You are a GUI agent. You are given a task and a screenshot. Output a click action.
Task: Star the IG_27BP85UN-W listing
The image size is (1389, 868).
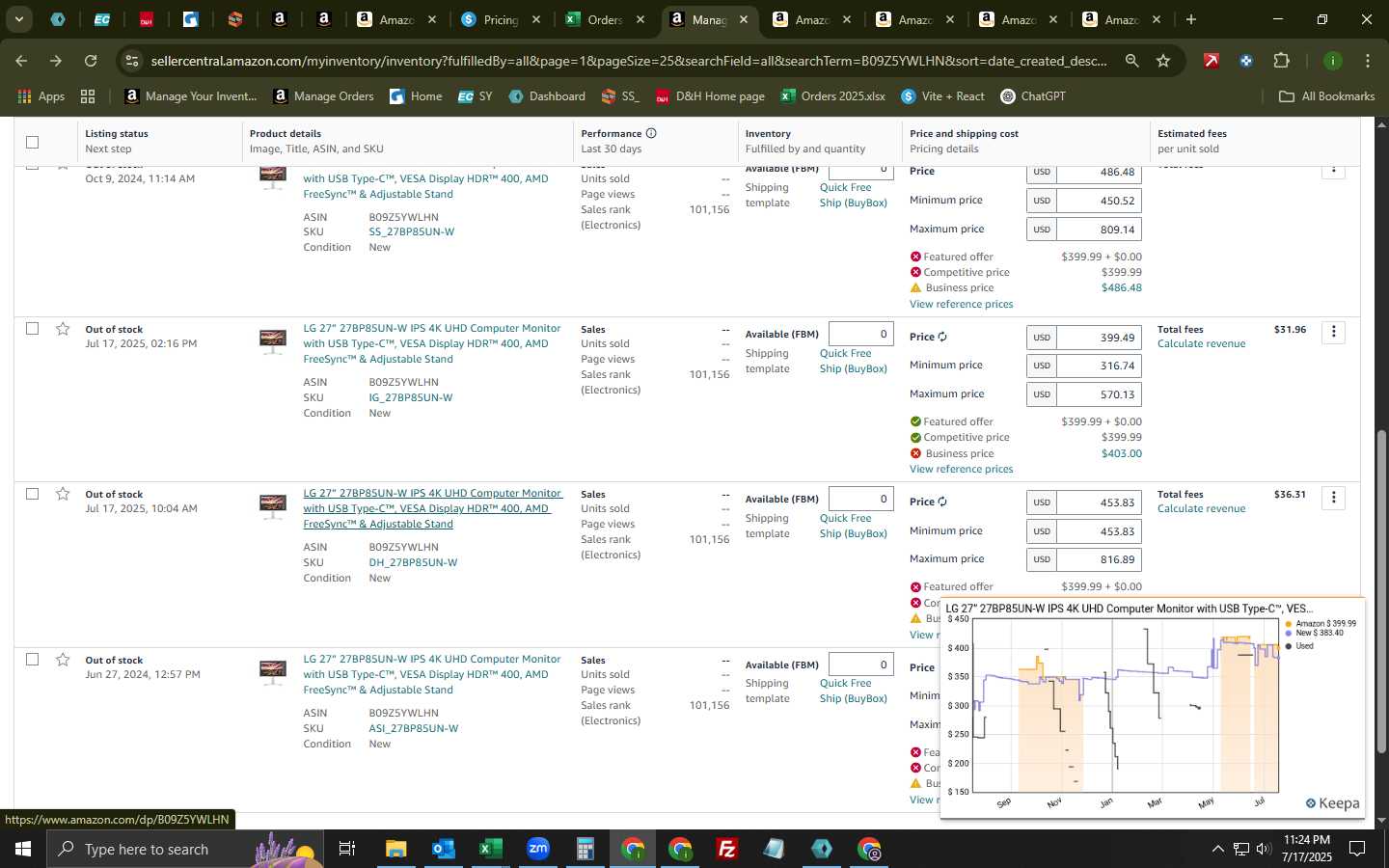click(63, 329)
